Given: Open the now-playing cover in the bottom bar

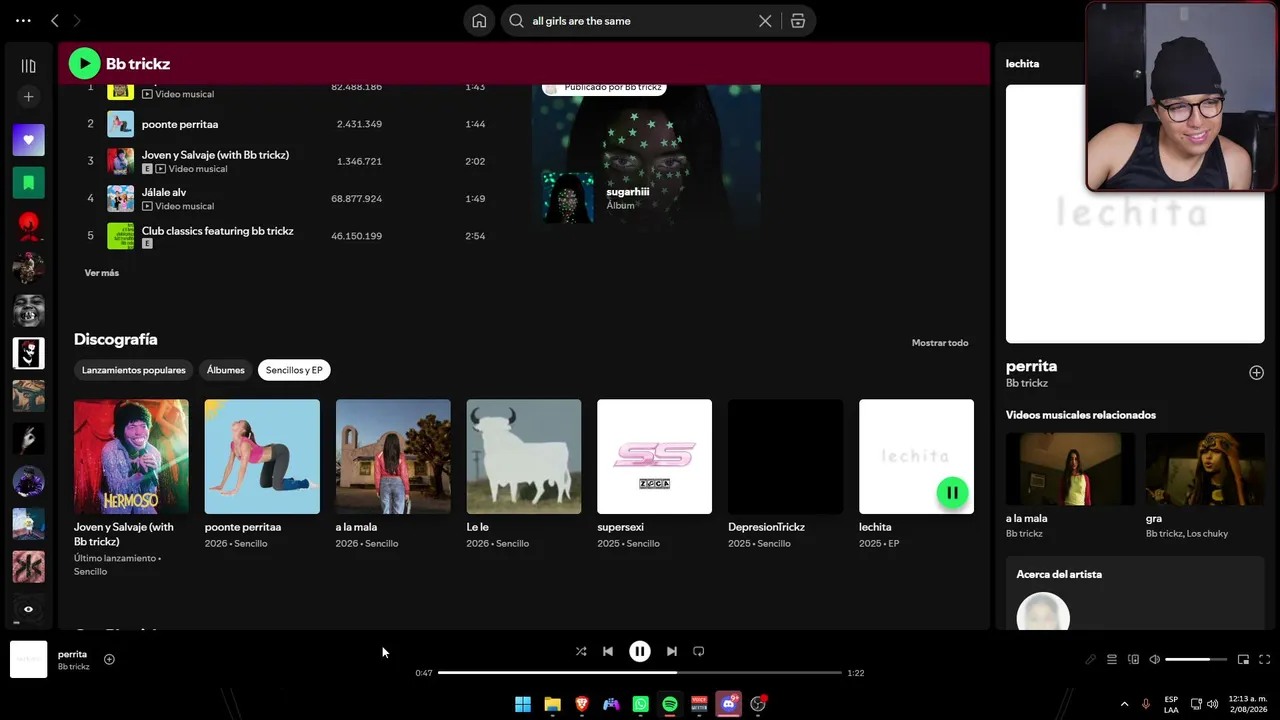Looking at the screenshot, I should click(x=28, y=659).
